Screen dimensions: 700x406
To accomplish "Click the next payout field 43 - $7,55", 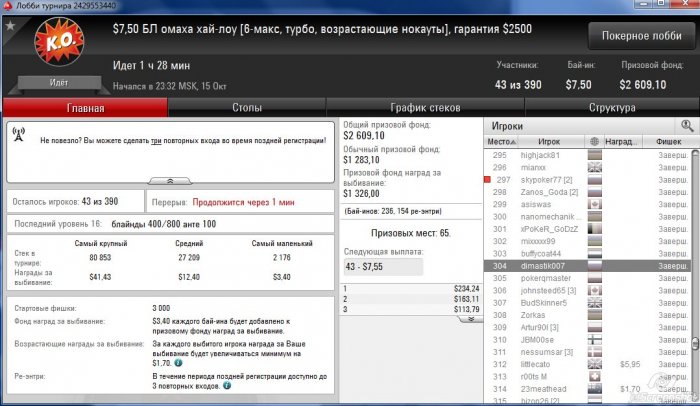I will (383, 267).
